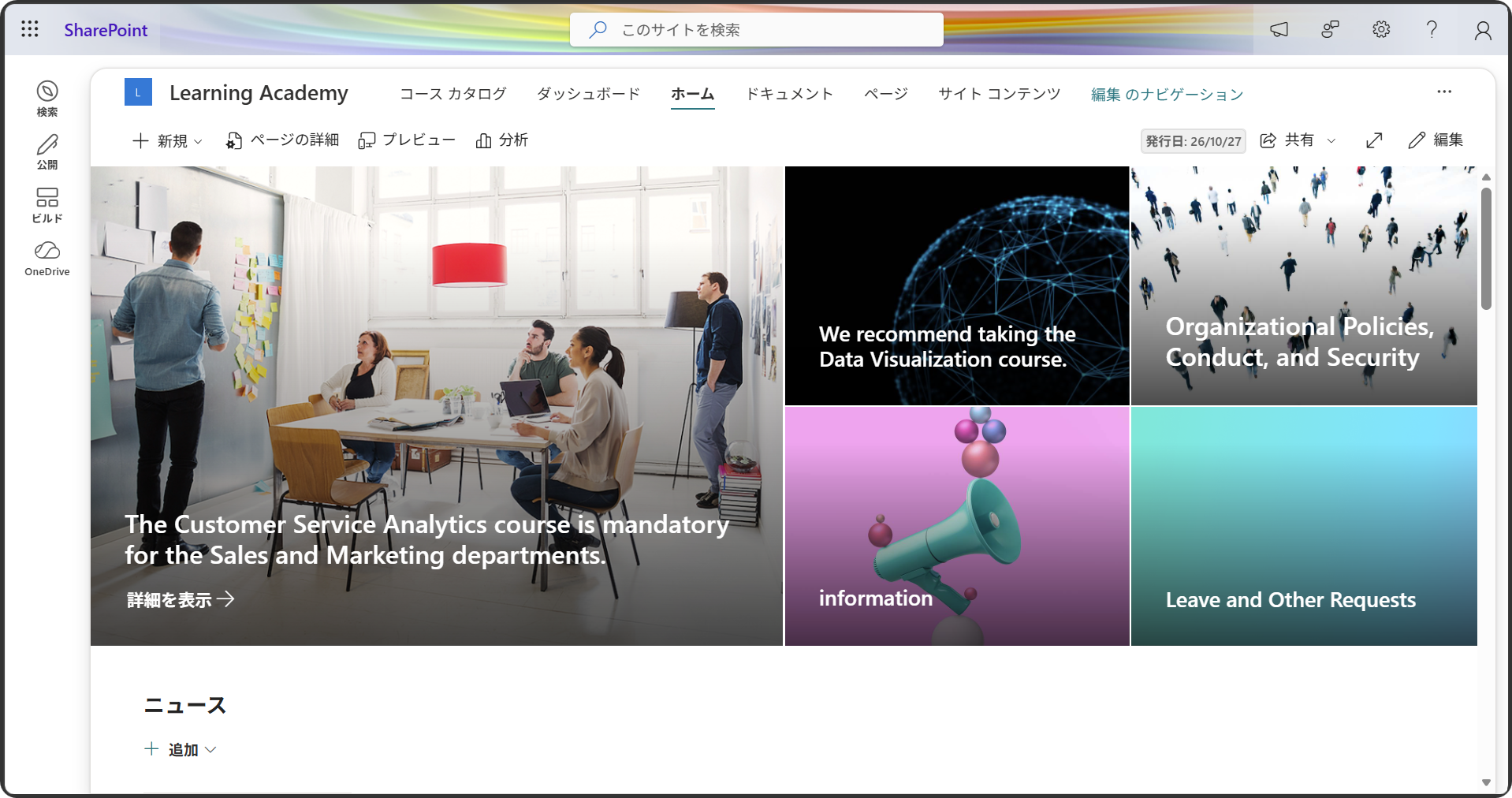This screenshot has height=798, width=1512.
Task: Open the Help question mark icon
Action: coord(1432,29)
